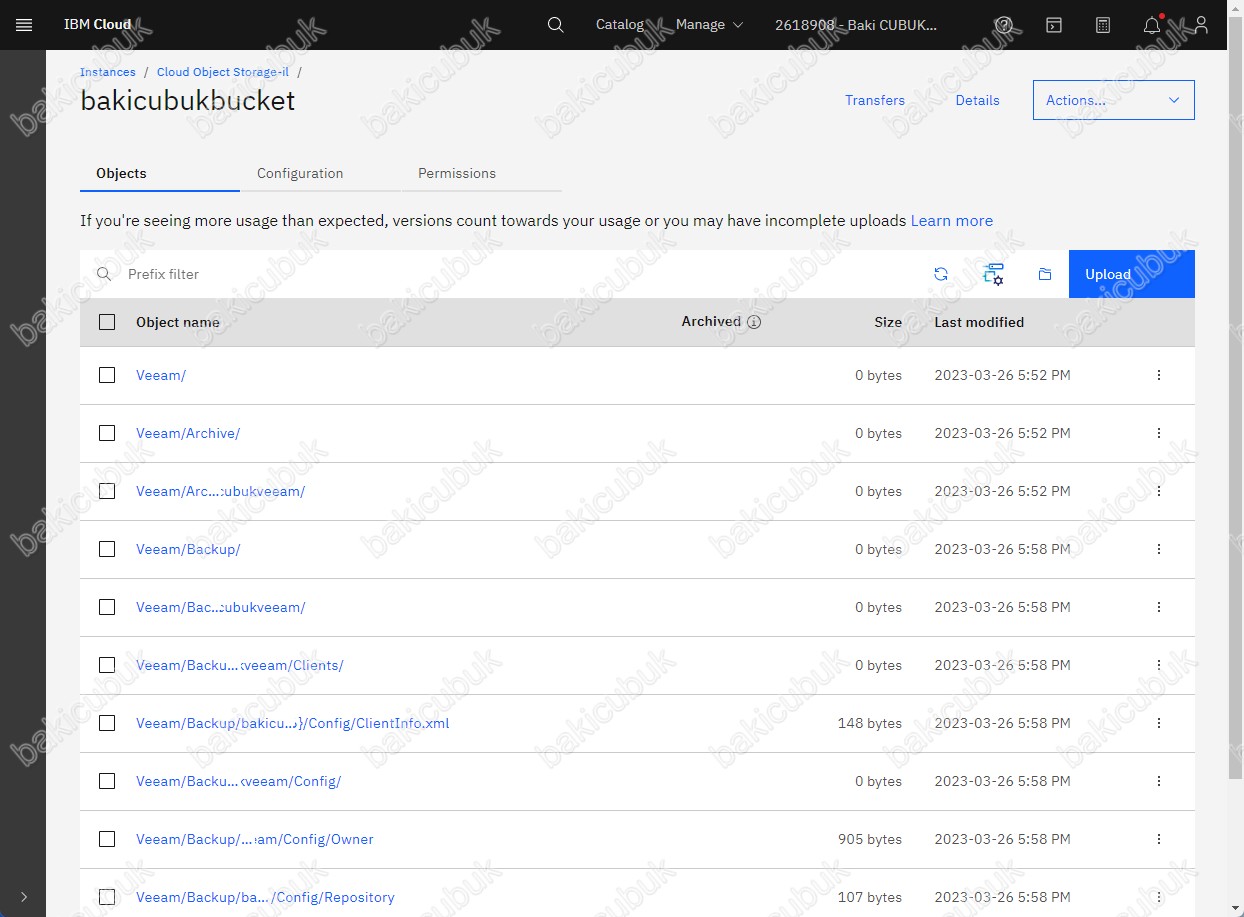Go to Cloud Object Storage-il breadcrumb
The image size is (1244, 917).
223,72
